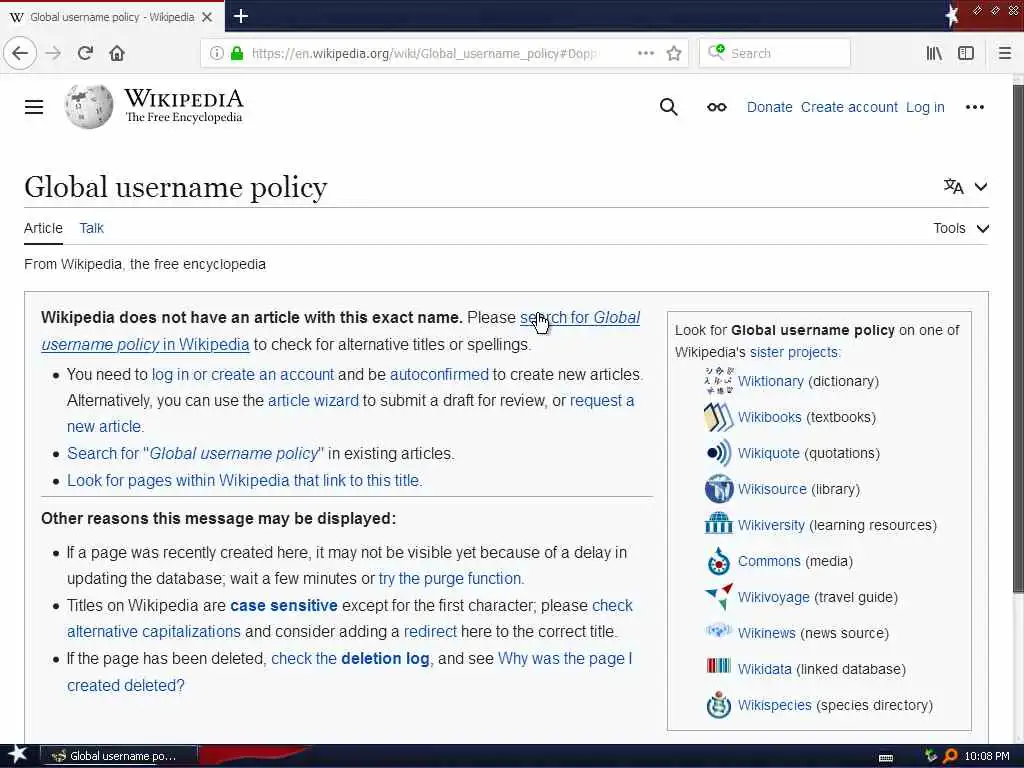Click the green secure padlock icon
Screen dimensions: 1024x768
pyautogui.click(x=237, y=53)
